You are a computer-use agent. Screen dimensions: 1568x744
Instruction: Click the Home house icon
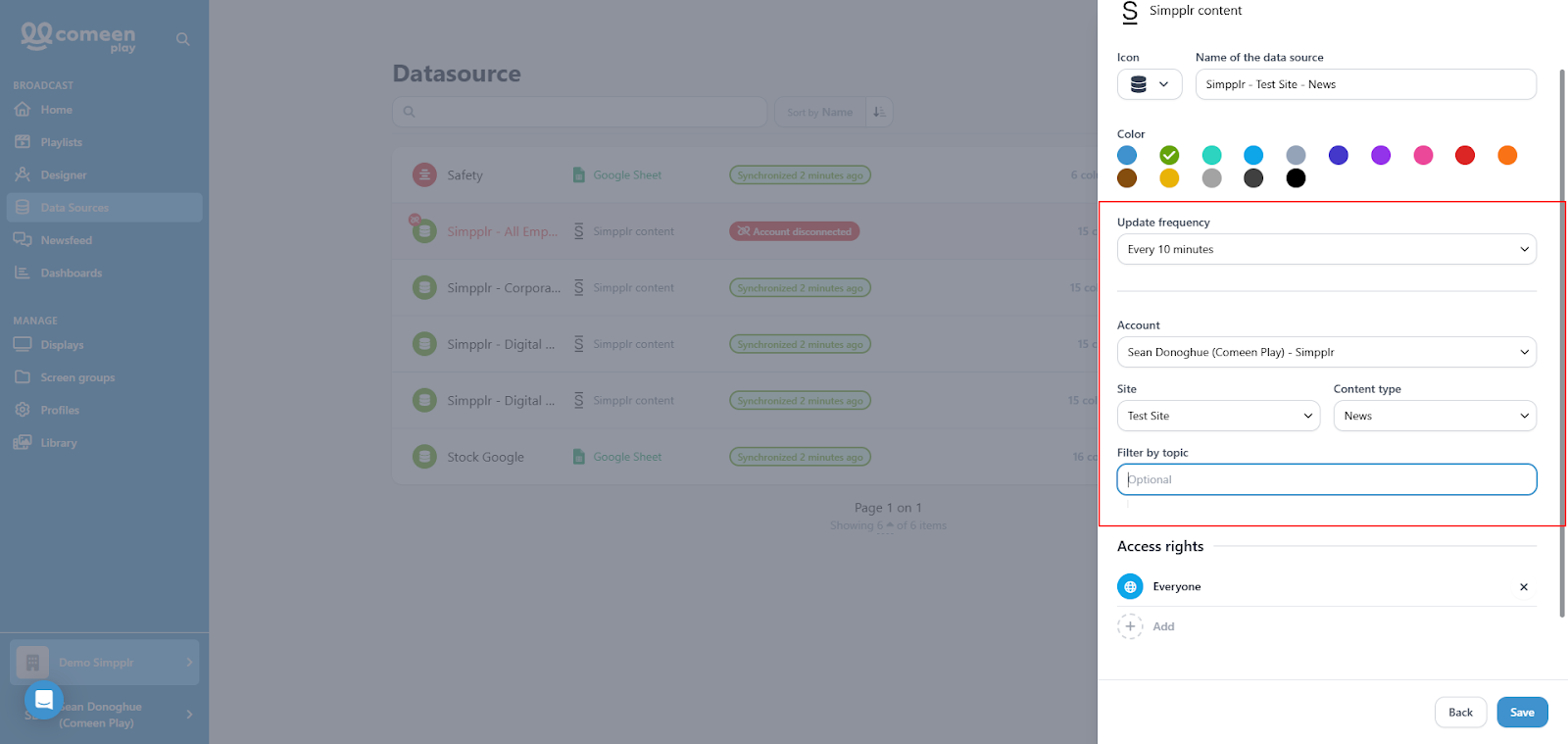23,109
